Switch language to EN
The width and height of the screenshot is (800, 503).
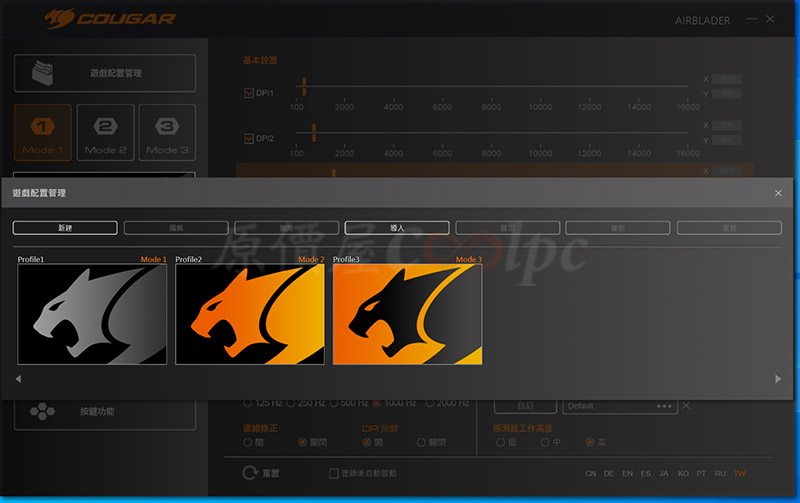tap(627, 473)
